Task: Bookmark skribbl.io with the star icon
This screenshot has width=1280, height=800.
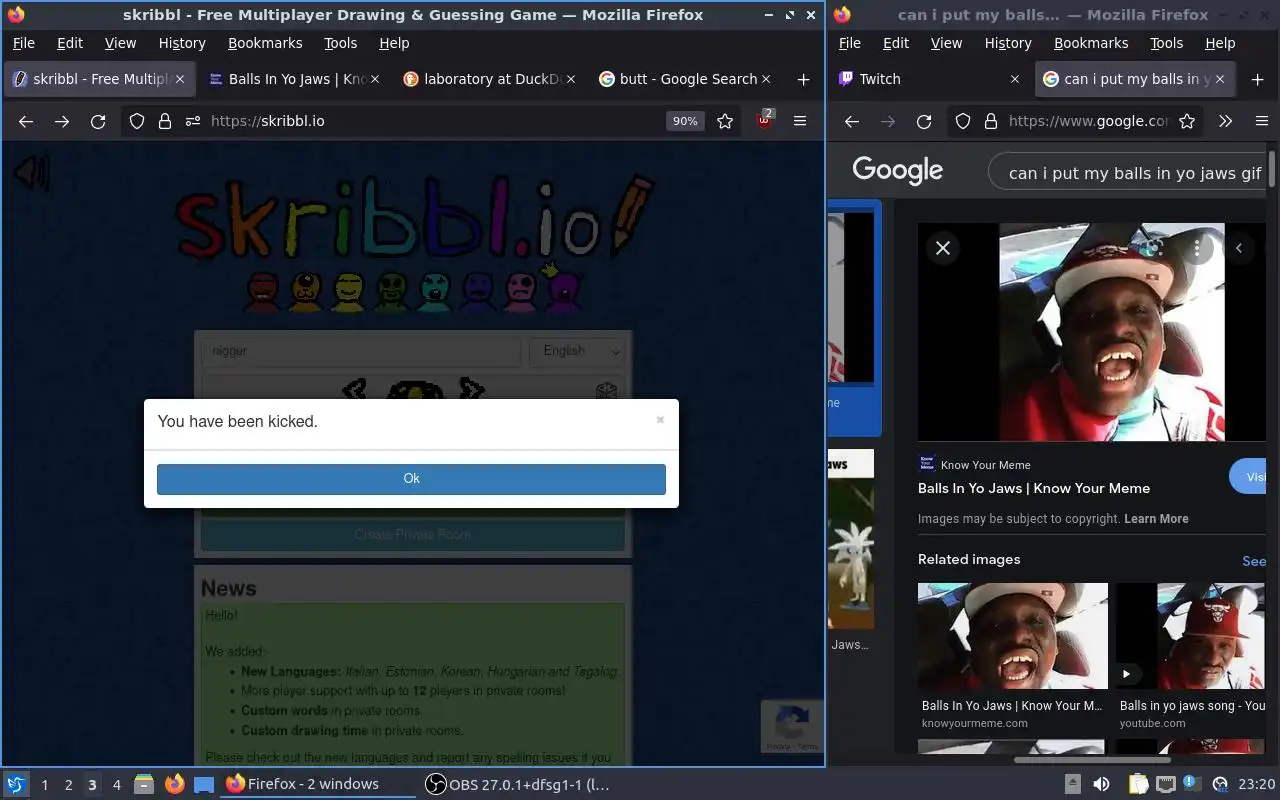Action: (725, 121)
